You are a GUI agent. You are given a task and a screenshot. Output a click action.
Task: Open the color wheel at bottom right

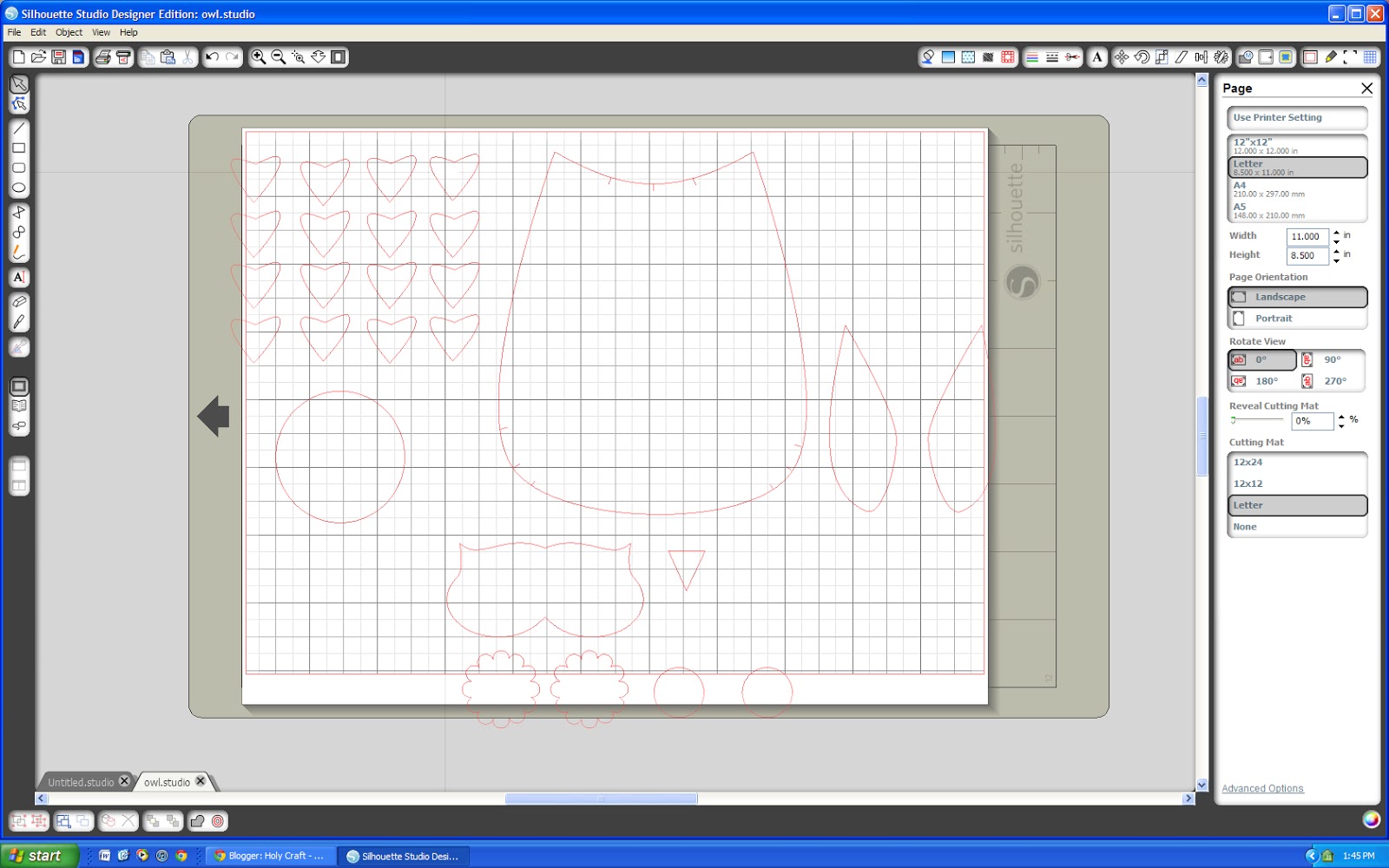point(1371,819)
